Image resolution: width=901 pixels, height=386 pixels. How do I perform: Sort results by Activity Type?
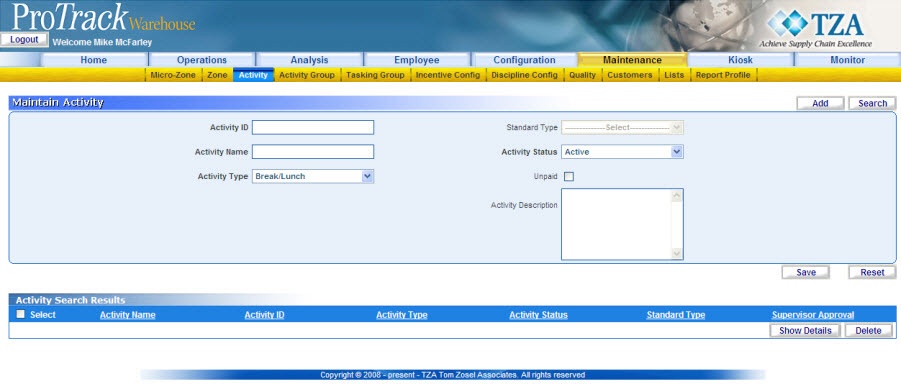pos(402,315)
